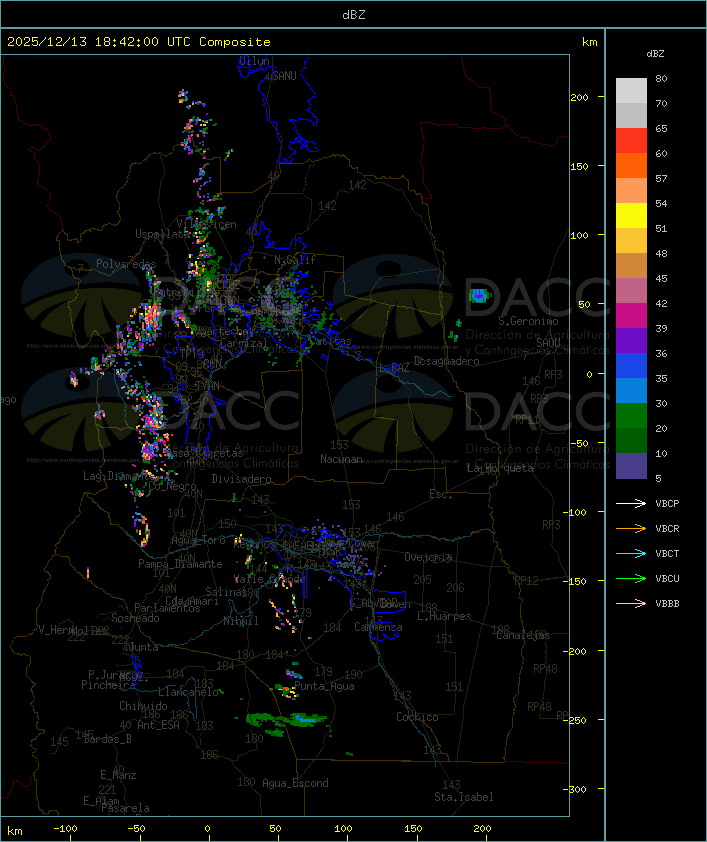This screenshot has height=842, width=707.
Task: Select the magenta 39-42 dBZ legend swatch
Action: [631, 316]
